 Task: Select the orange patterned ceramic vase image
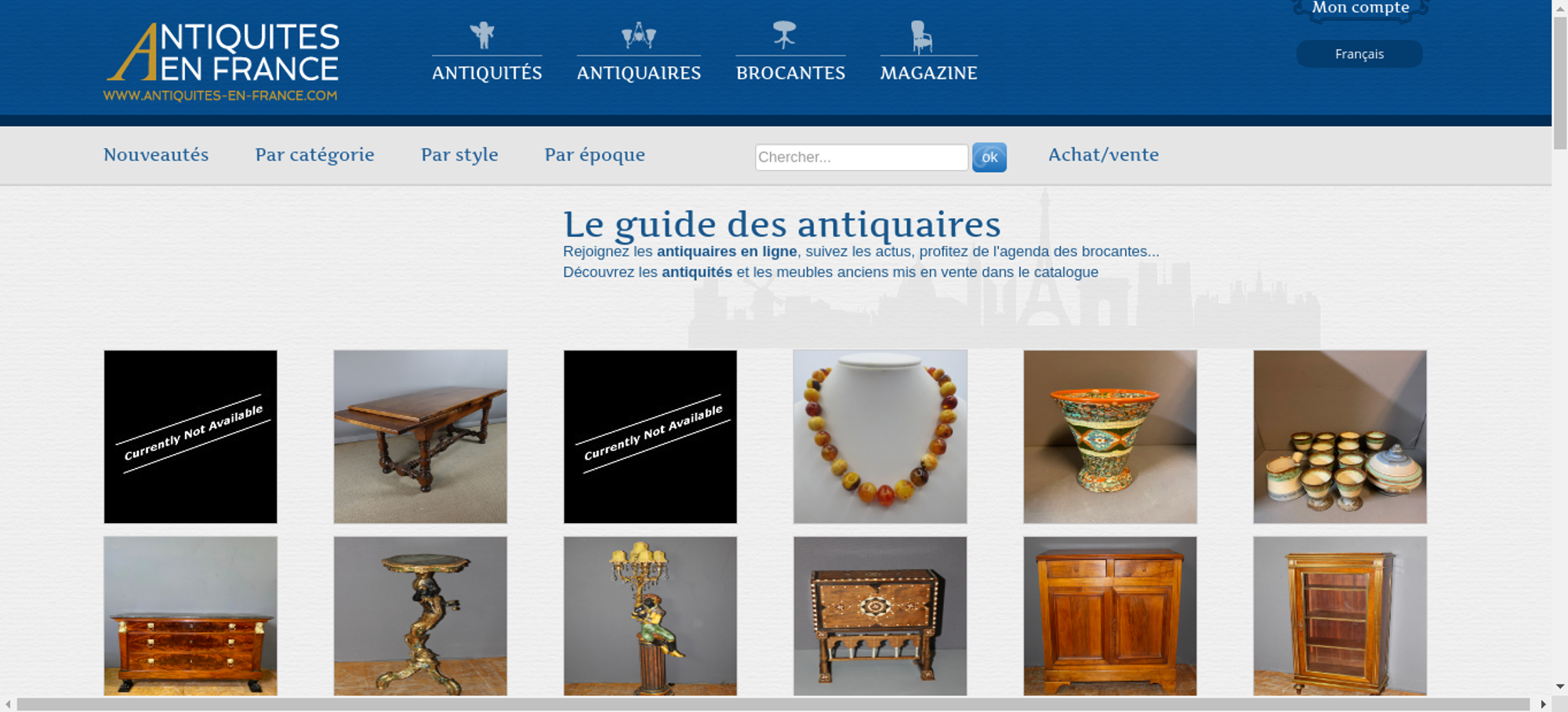point(1110,437)
